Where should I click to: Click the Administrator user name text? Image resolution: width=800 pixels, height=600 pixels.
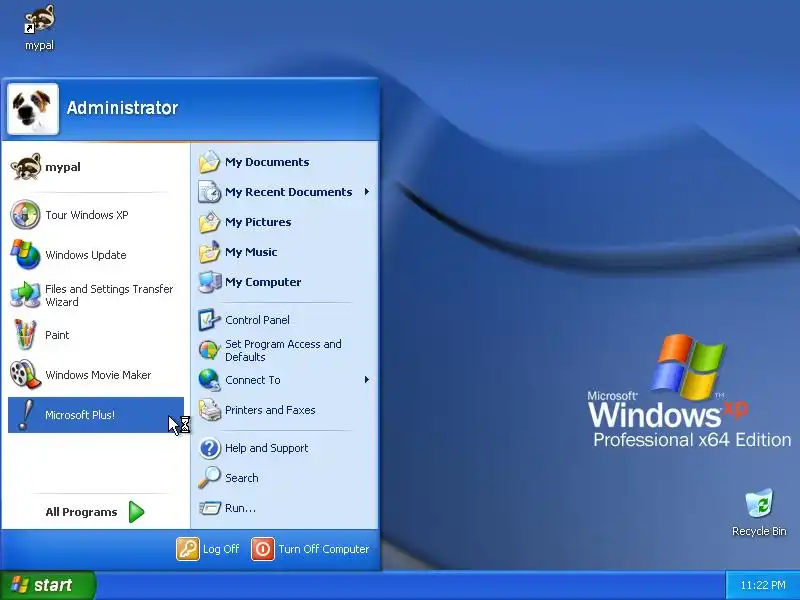[122, 108]
